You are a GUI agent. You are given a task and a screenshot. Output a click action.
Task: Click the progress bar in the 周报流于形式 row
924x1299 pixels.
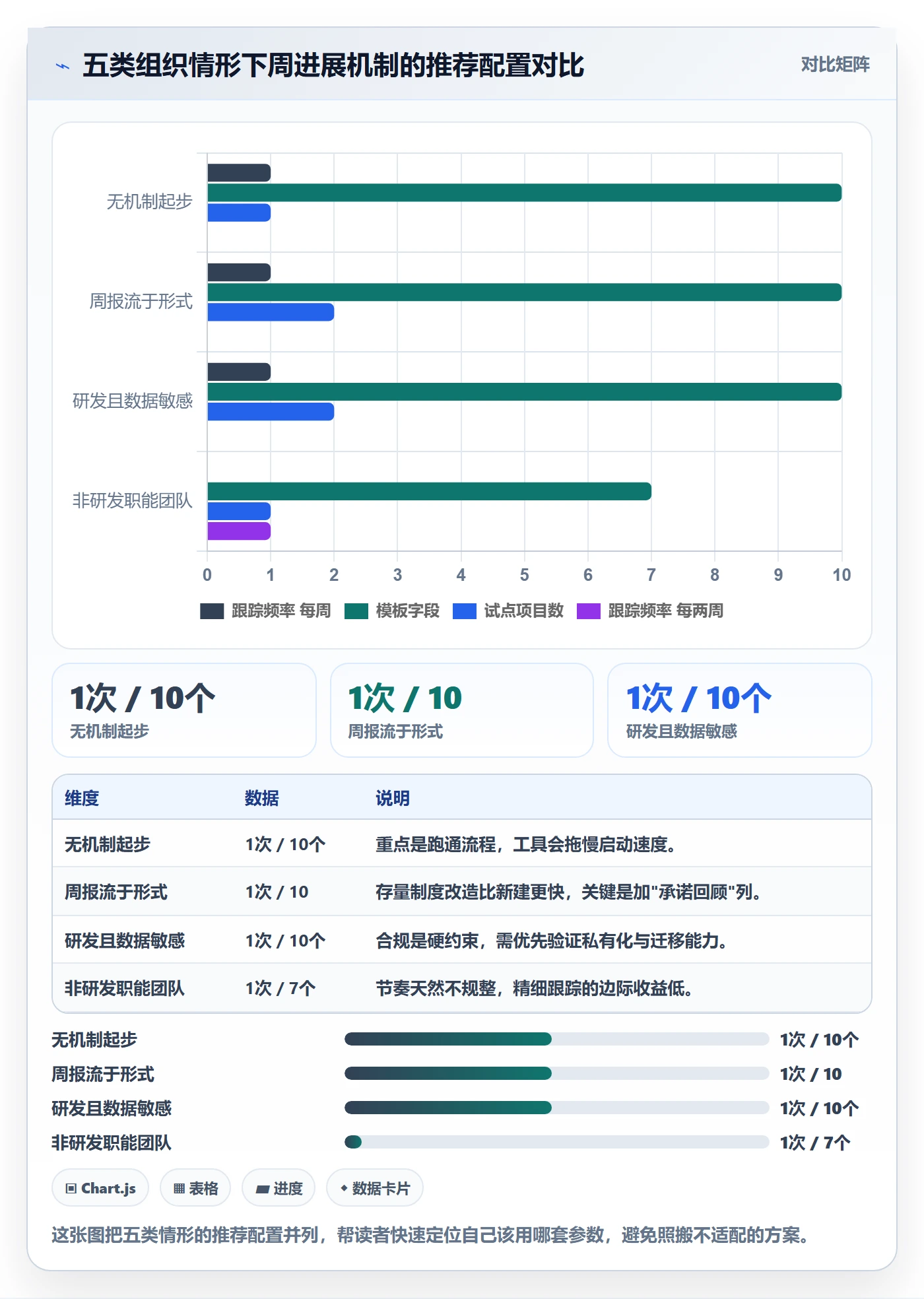tap(556, 1074)
